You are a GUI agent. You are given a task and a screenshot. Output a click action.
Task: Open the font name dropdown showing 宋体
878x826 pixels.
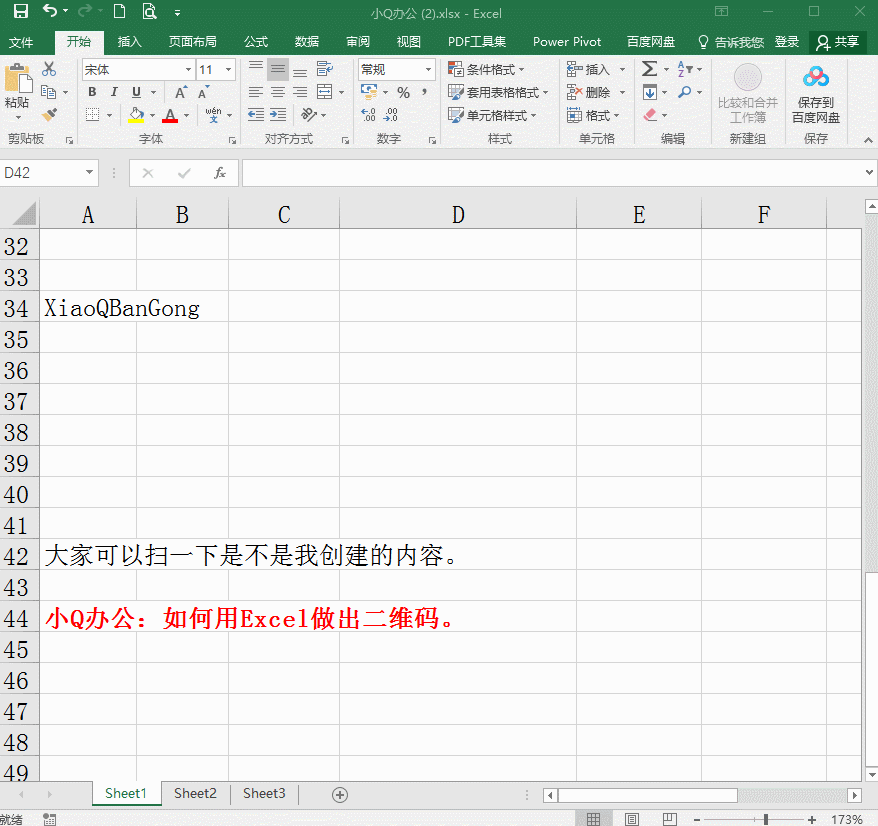(x=189, y=69)
